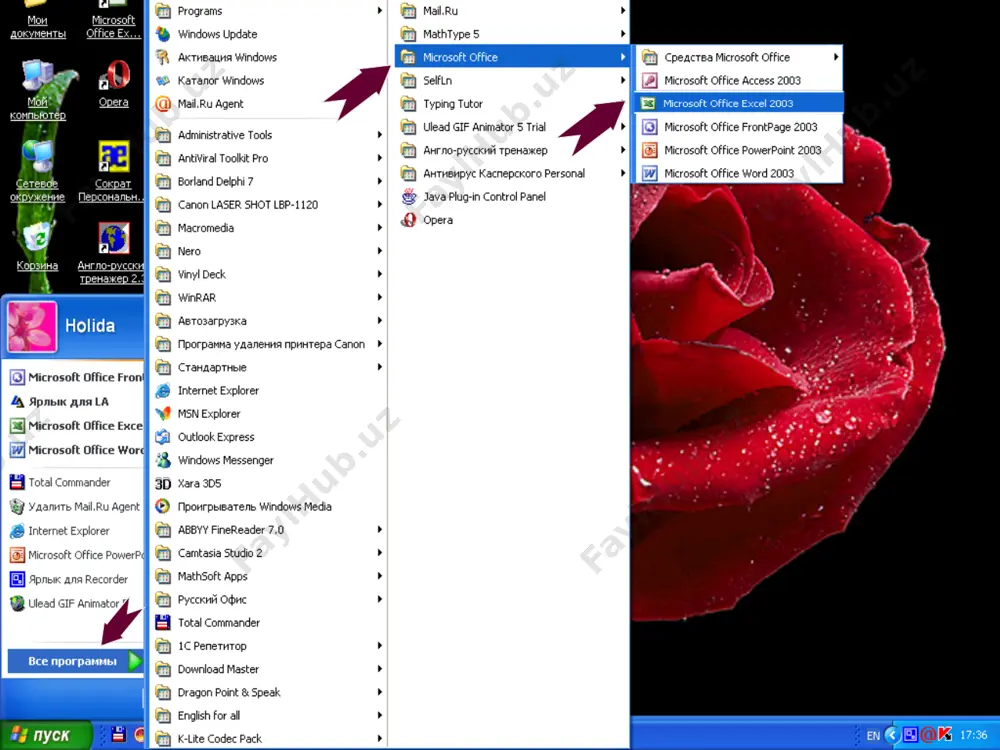
Task: Click the Активация Windows keys icon
Action: coord(163,57)
